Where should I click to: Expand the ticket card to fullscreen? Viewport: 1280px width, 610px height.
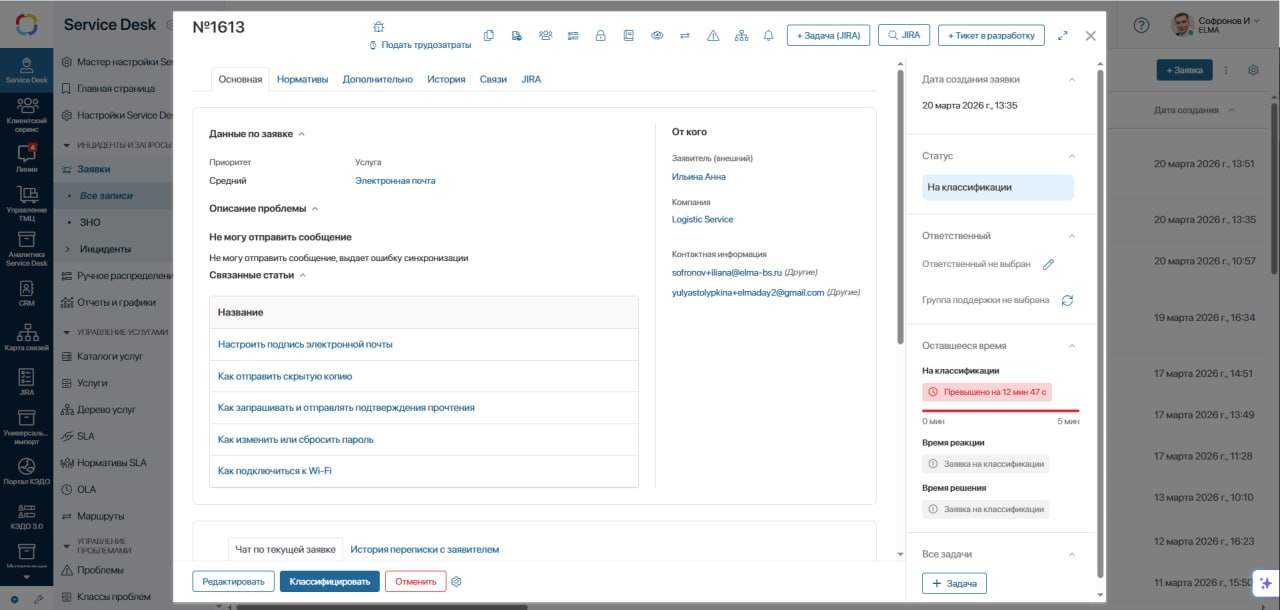pyautogui.click(x=1062, y=35)
